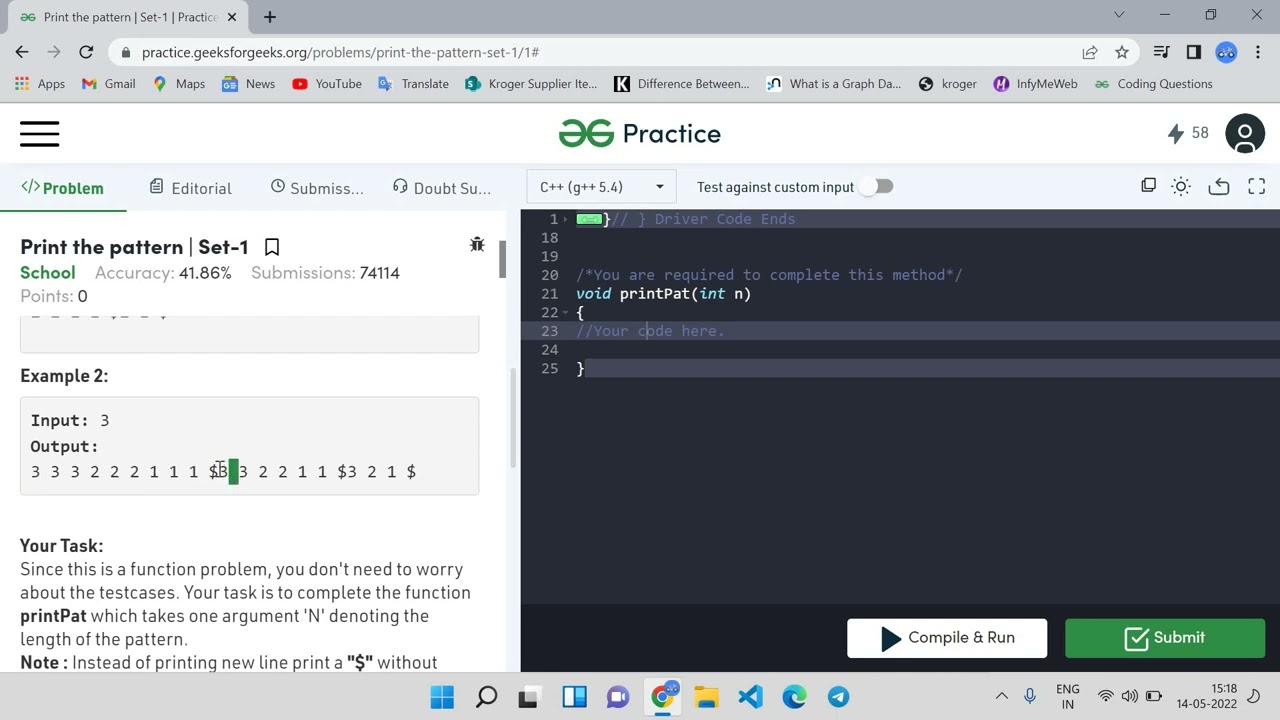Open the kroger bookmark
This screenshot has width=1280, height=720.
[947, 84]
